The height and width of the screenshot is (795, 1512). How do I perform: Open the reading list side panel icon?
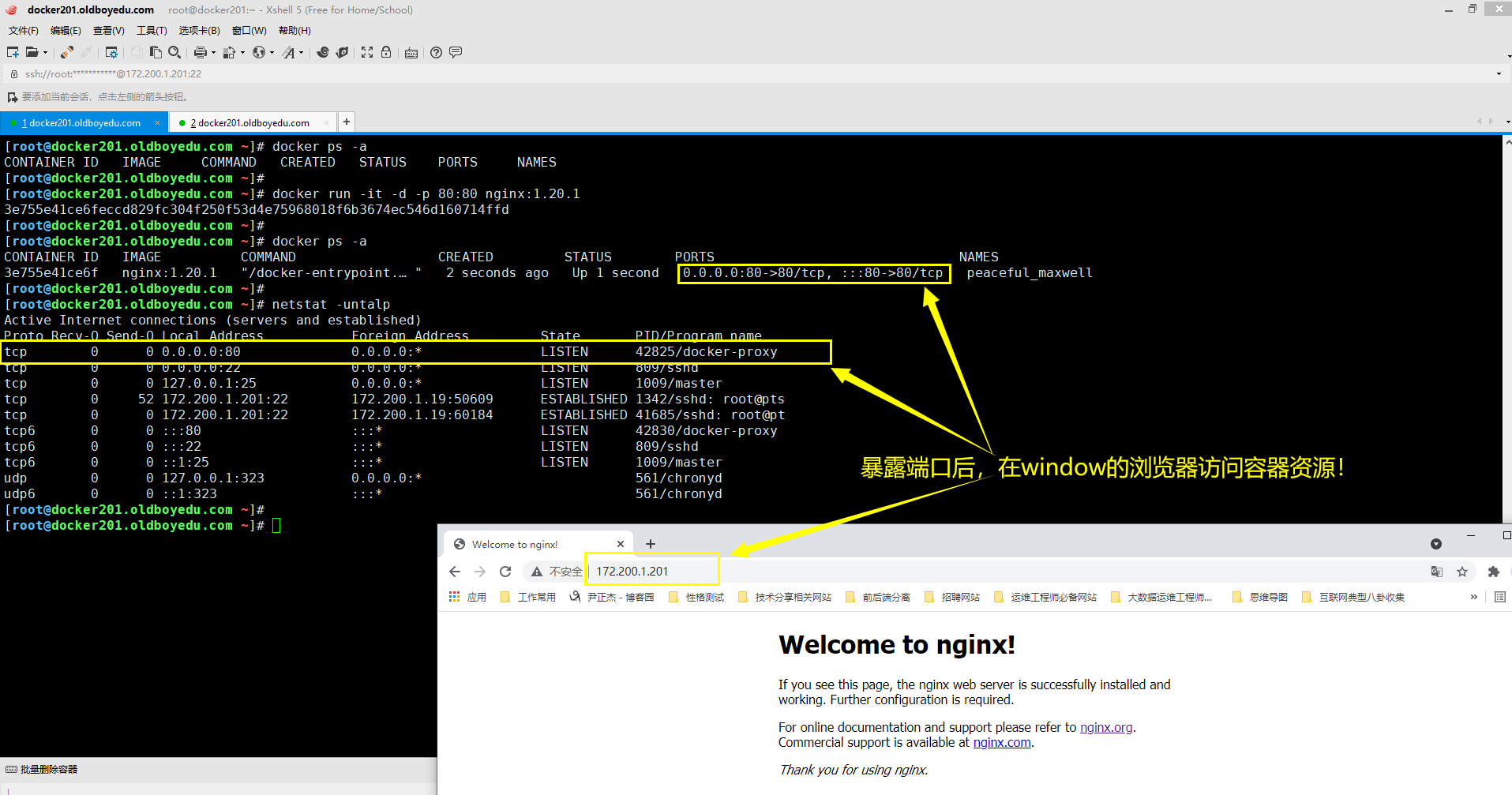coord(1500,597)
